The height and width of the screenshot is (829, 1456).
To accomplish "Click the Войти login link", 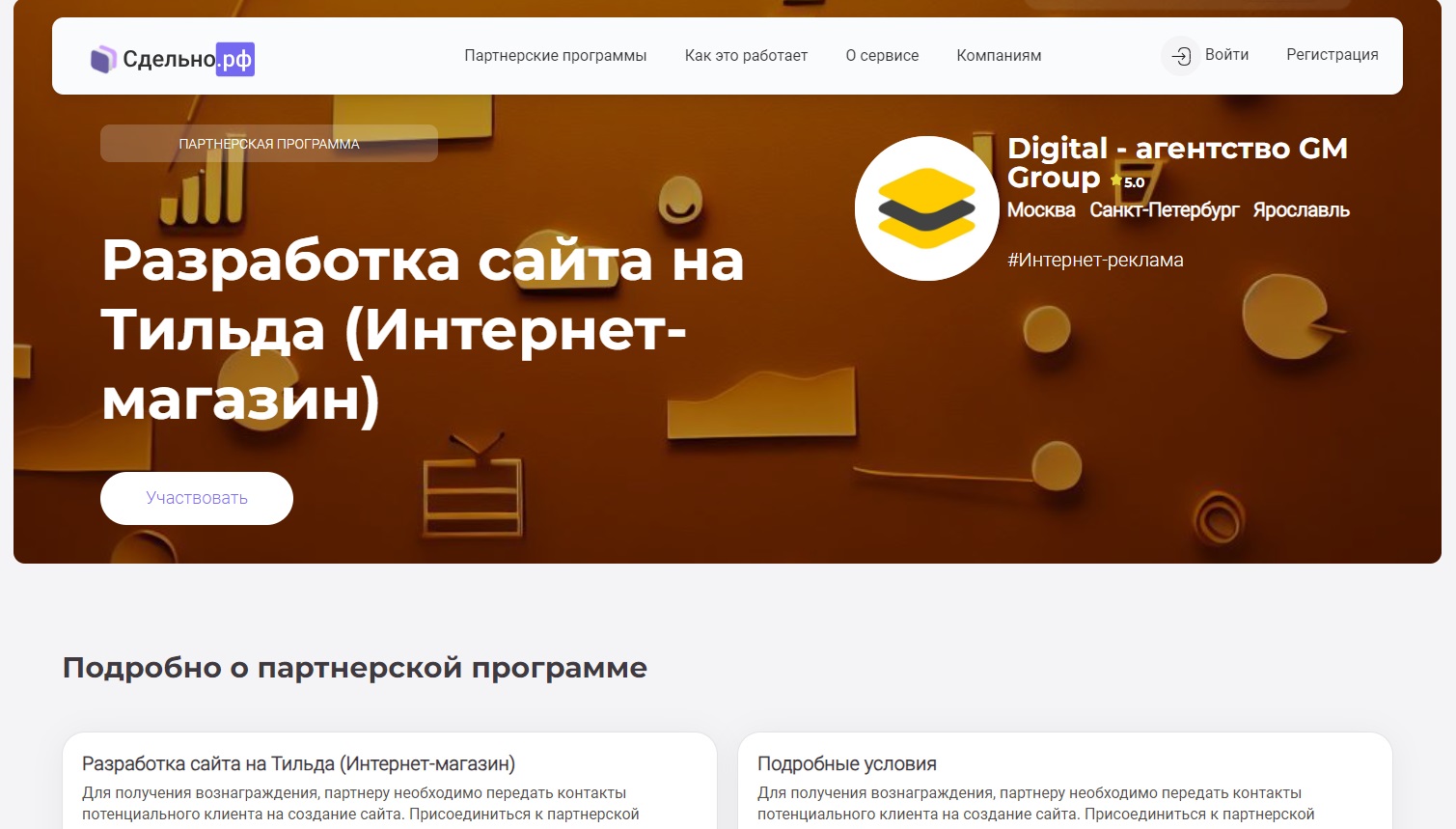I will 1226,55.
